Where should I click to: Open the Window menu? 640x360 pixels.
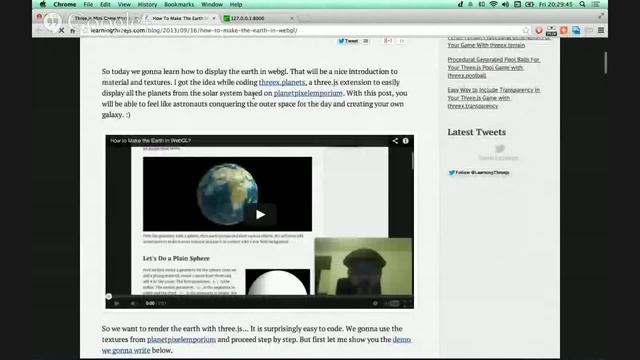point(212,4)
